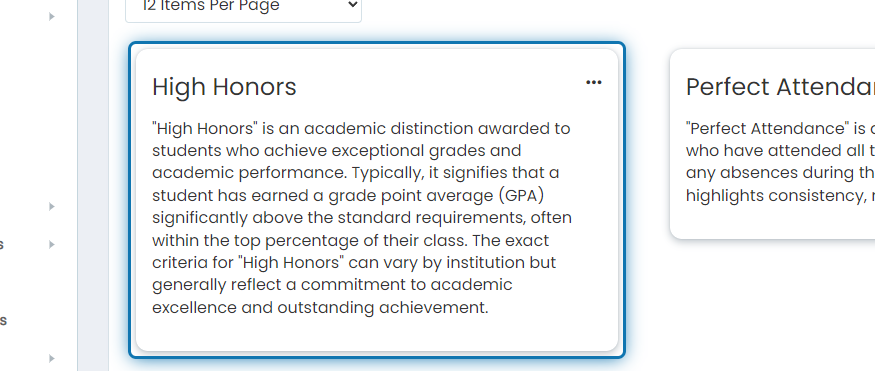Click the sidebar item ending in "s" with an arrow
875x371 pixels.
coord(2,245)
